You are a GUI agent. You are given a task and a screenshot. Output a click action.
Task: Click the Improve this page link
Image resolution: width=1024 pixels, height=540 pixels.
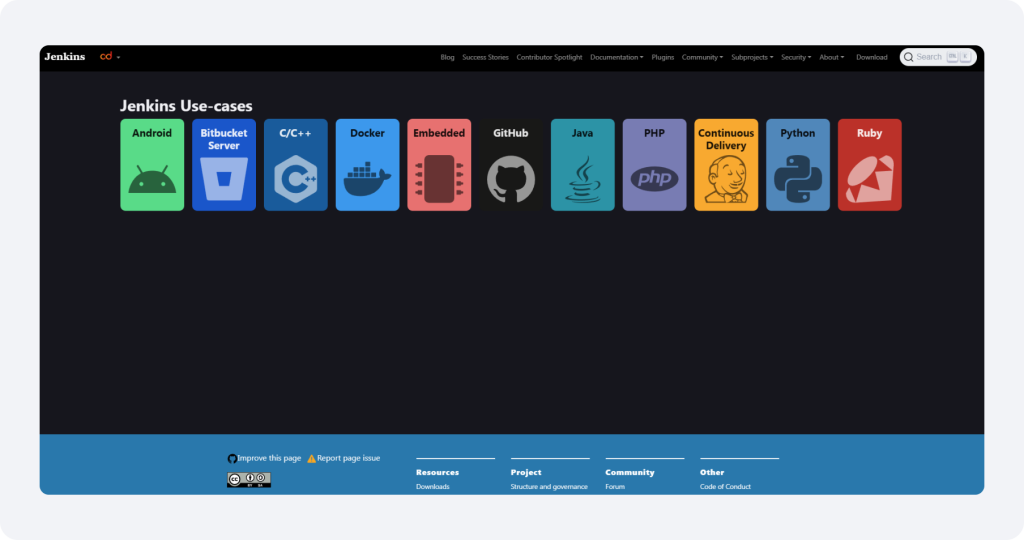click(264, 458)
